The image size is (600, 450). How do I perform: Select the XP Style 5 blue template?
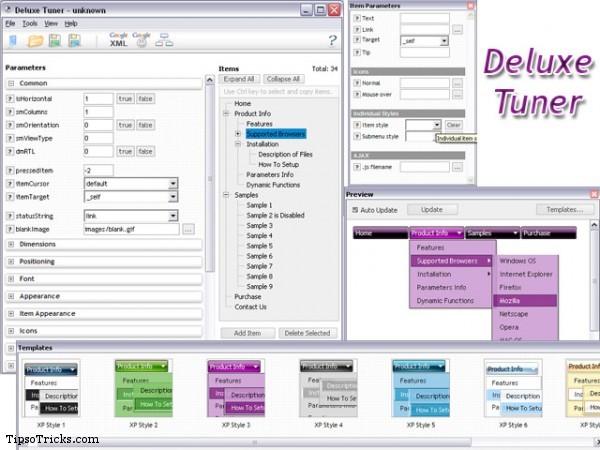point(421,388)
